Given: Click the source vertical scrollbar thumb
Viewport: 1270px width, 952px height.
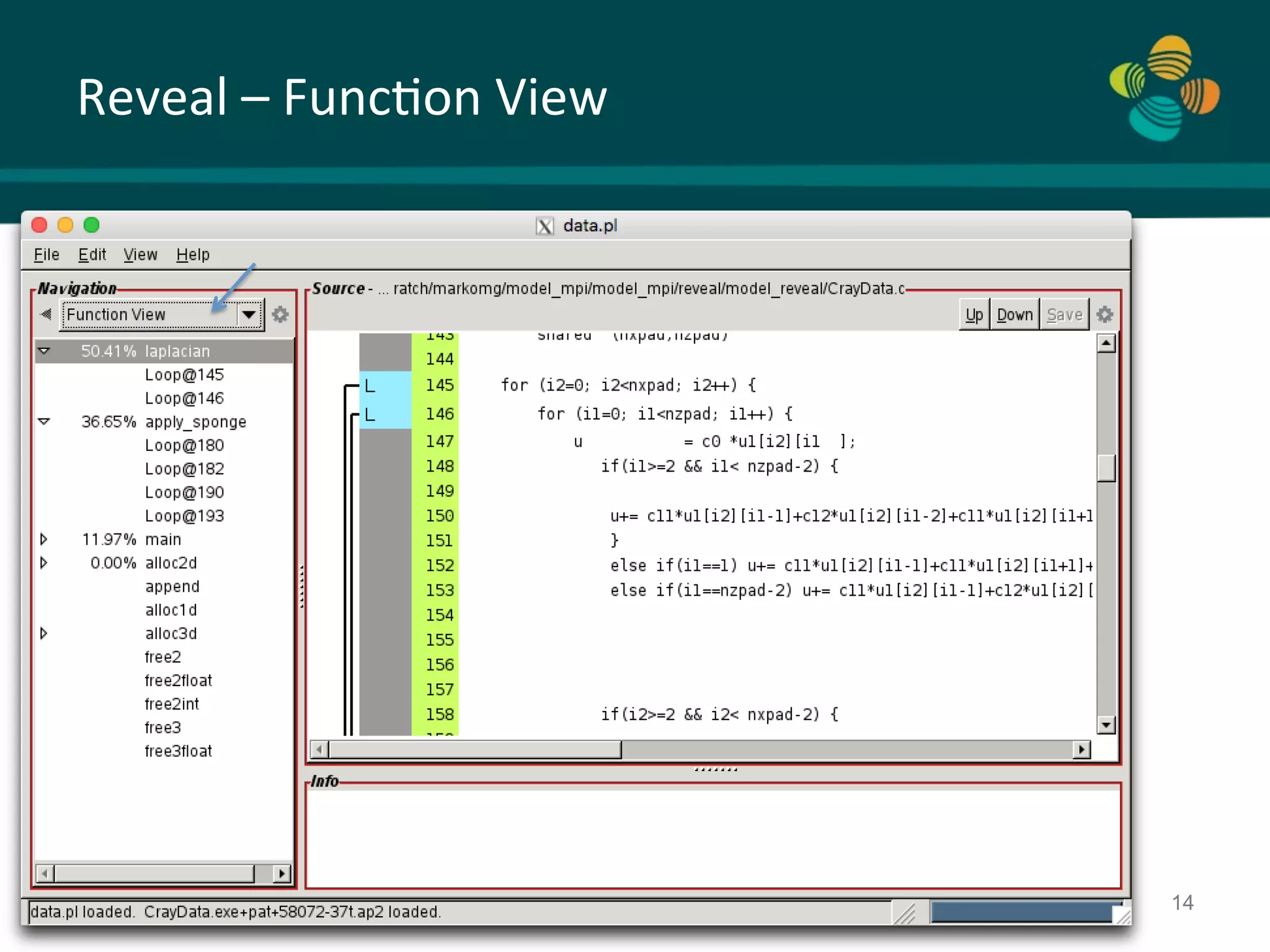Looking at the screenshot, I should pos(1106,468).
